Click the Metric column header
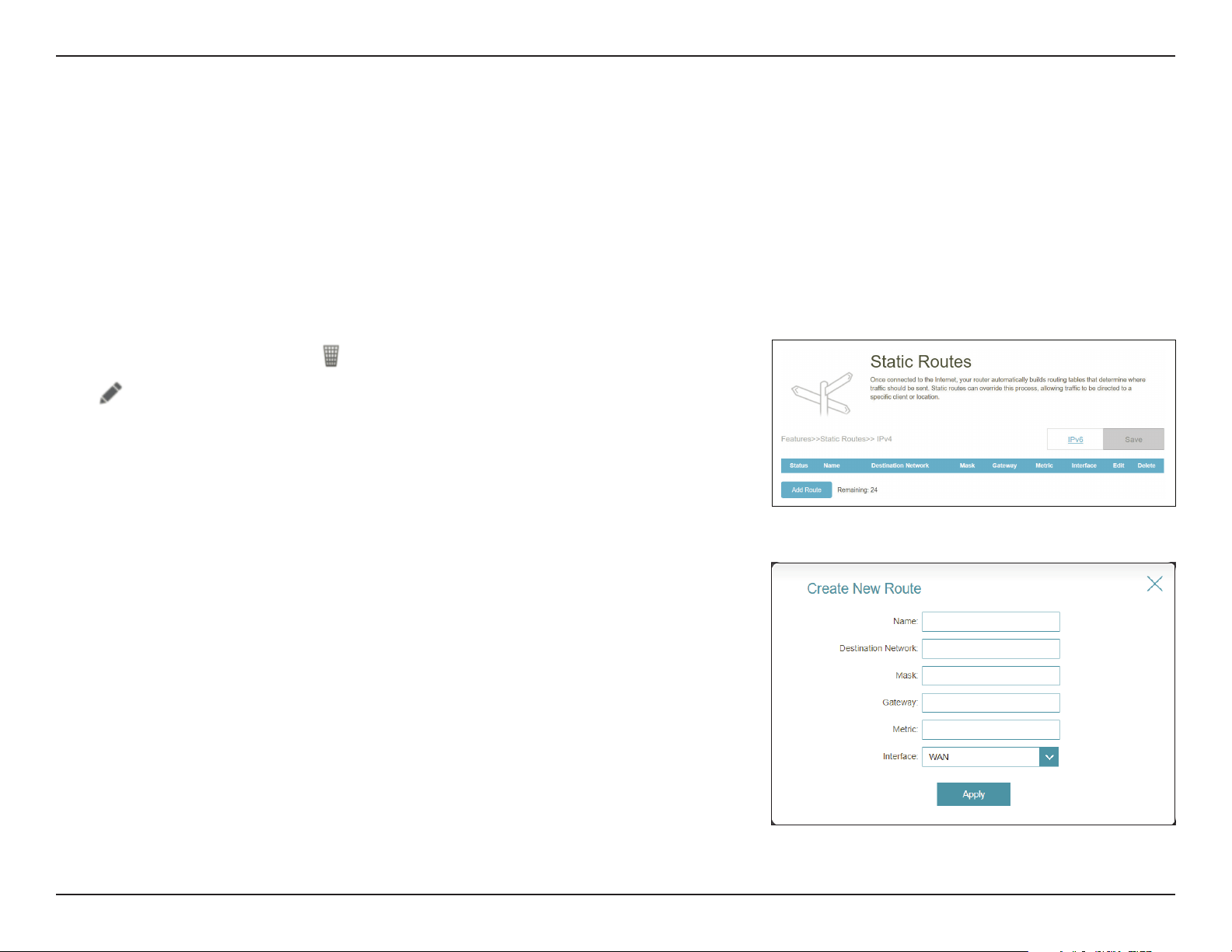 [1044, 466]
